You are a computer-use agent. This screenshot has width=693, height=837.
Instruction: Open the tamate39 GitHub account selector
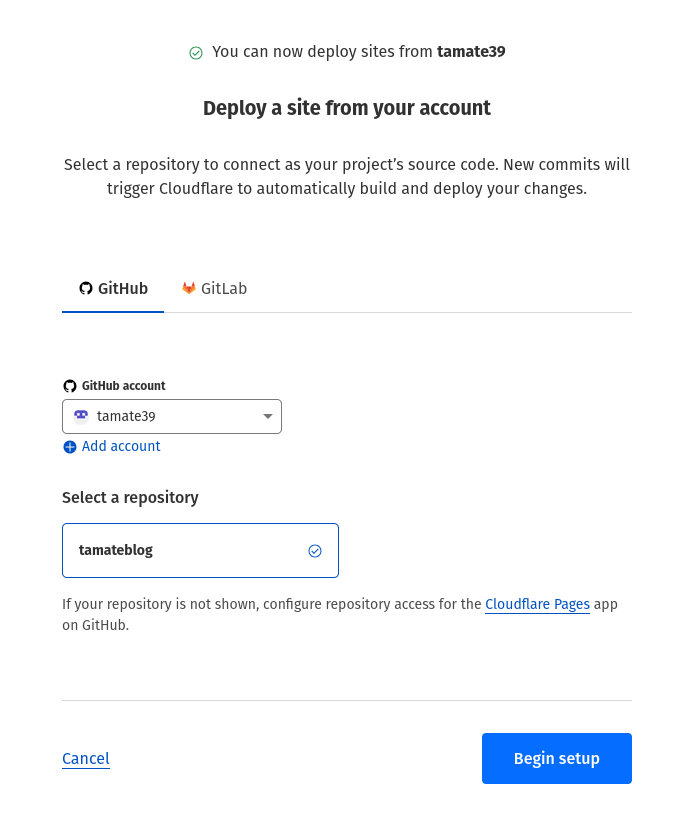click(x=172, y=417)
